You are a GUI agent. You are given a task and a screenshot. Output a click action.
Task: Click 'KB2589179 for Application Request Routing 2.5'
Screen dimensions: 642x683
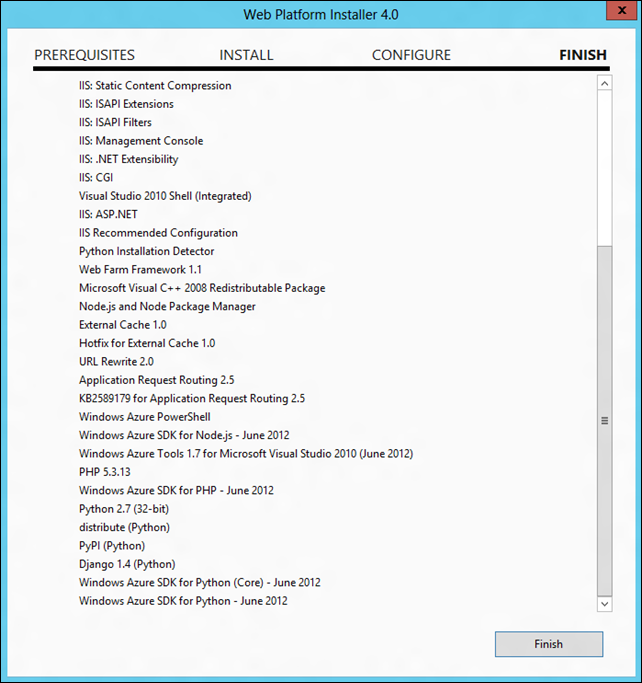click(x=192, y=398)
